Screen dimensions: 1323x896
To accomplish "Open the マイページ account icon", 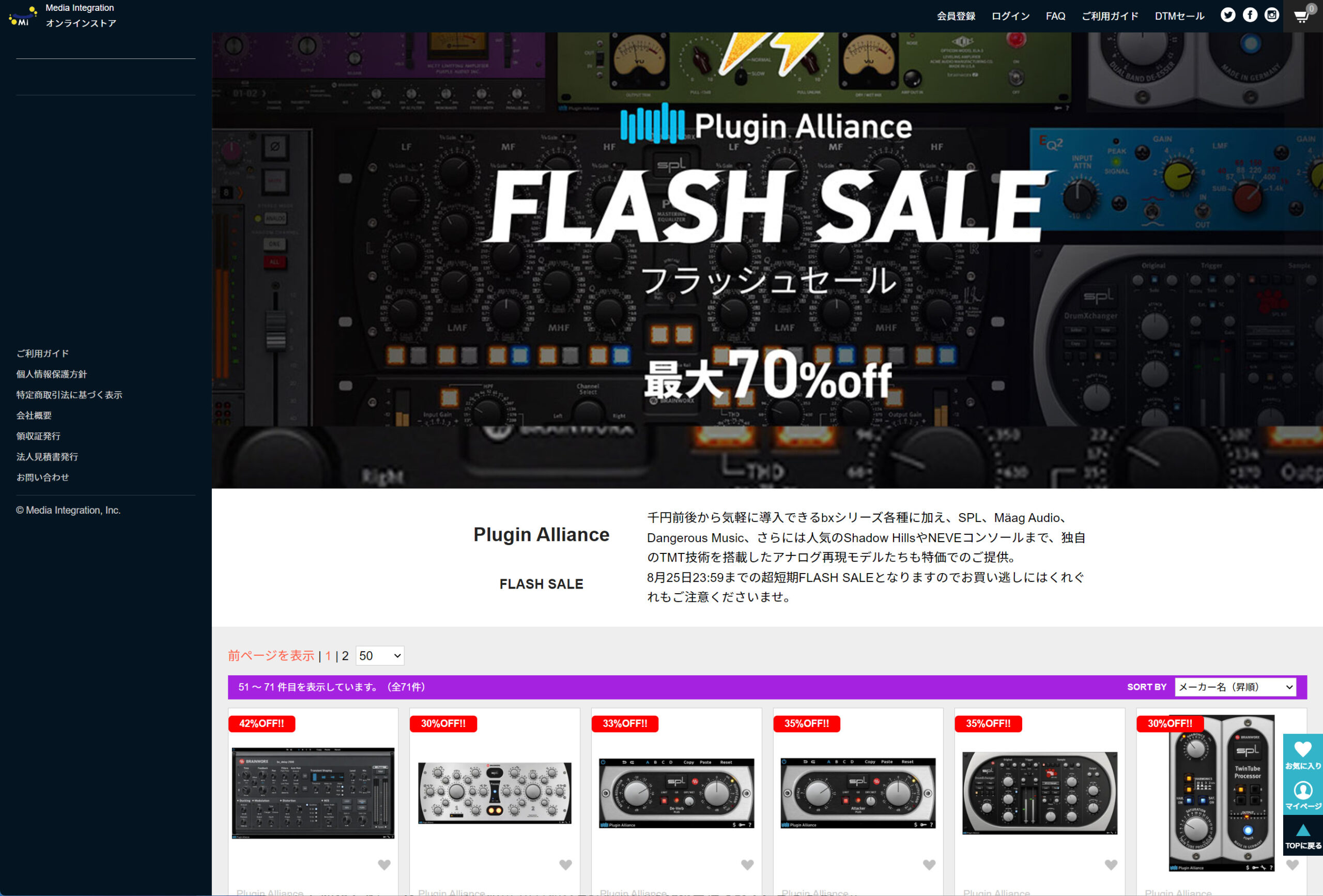I will click(x=1302, y=795).
